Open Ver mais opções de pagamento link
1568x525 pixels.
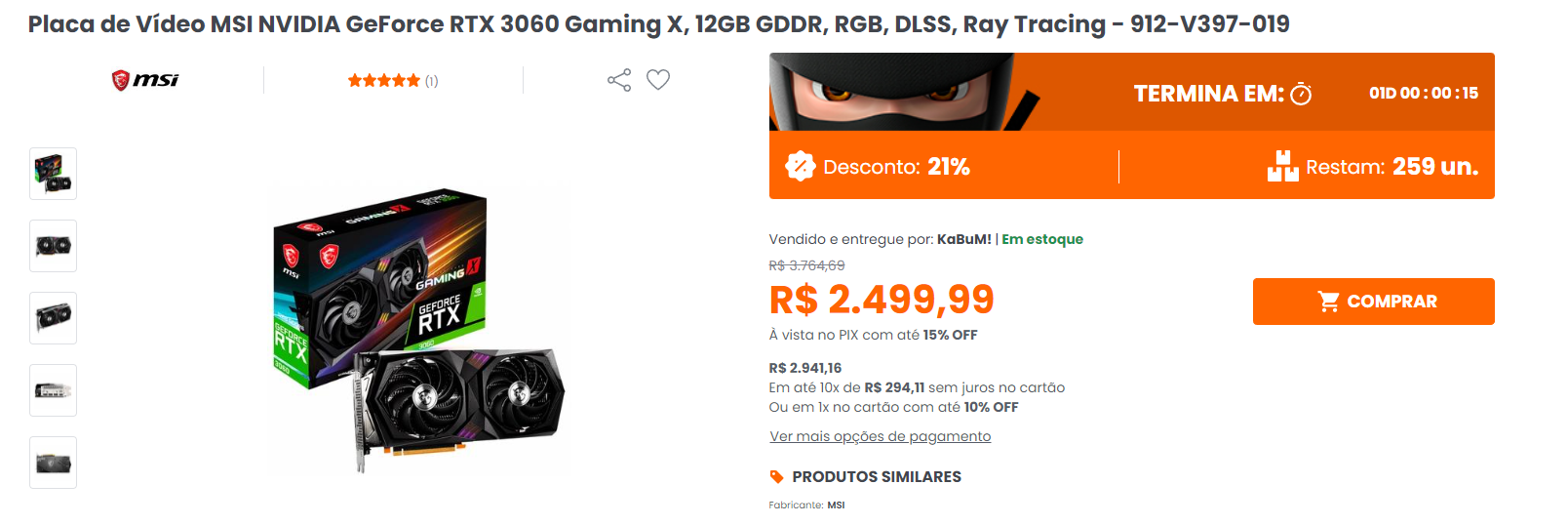point(880,436)
